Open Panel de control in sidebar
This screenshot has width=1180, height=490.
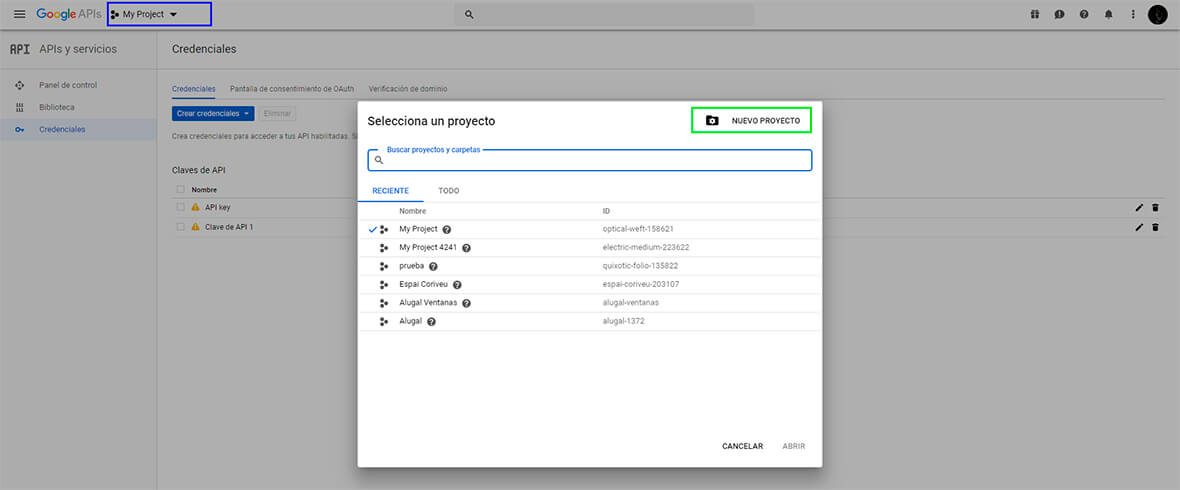tap(78, 85)
